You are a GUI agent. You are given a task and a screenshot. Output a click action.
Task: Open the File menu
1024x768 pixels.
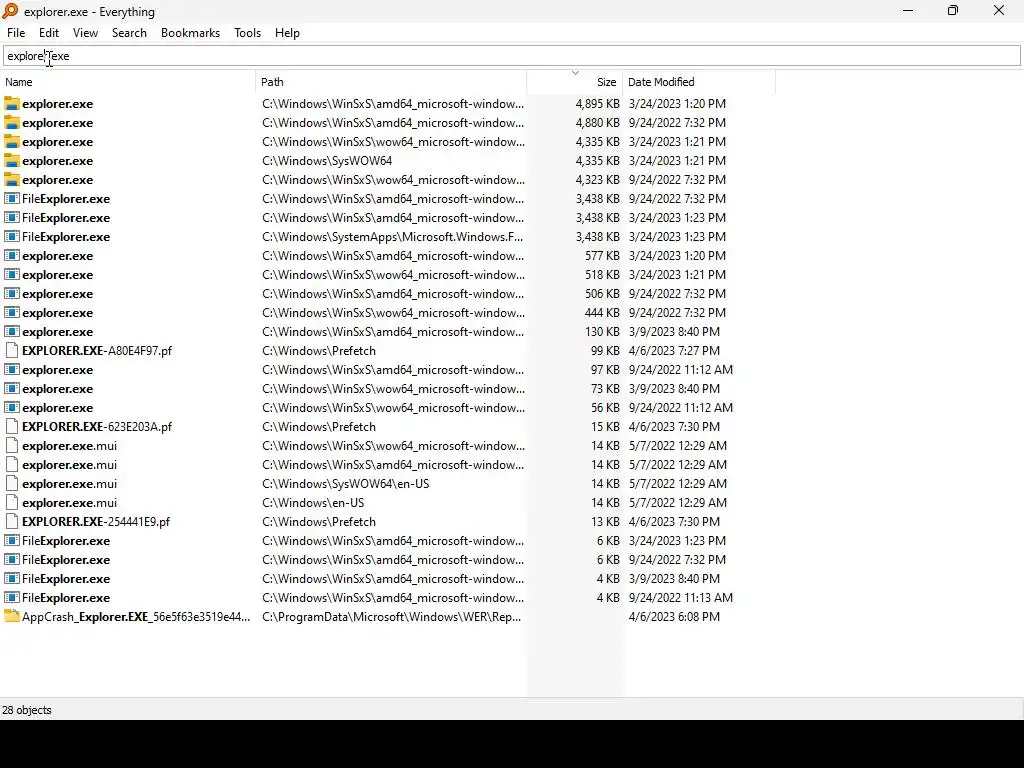[x=16, y=33]
